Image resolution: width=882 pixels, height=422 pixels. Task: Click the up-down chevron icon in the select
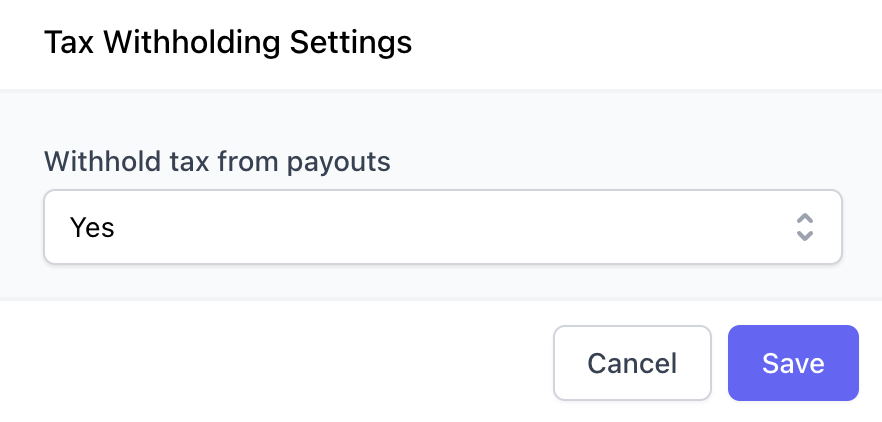click(x=805, y=227)
